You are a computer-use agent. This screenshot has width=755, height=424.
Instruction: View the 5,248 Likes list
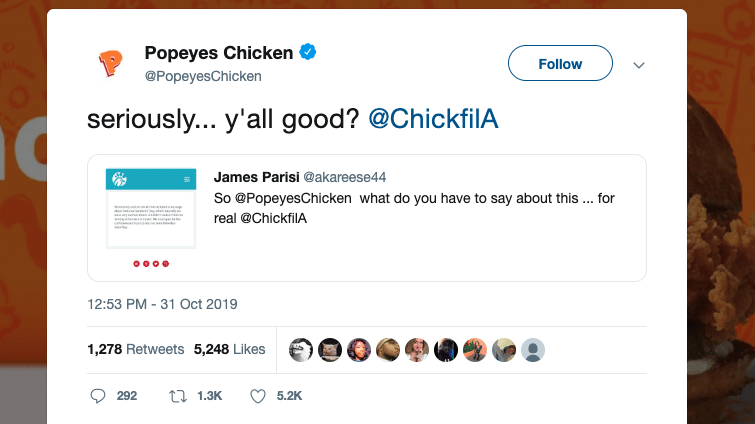[x=230, y=349]
